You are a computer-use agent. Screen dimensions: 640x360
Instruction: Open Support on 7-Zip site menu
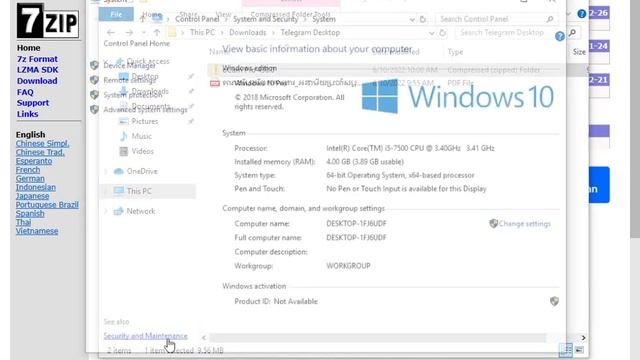[33, 103]
